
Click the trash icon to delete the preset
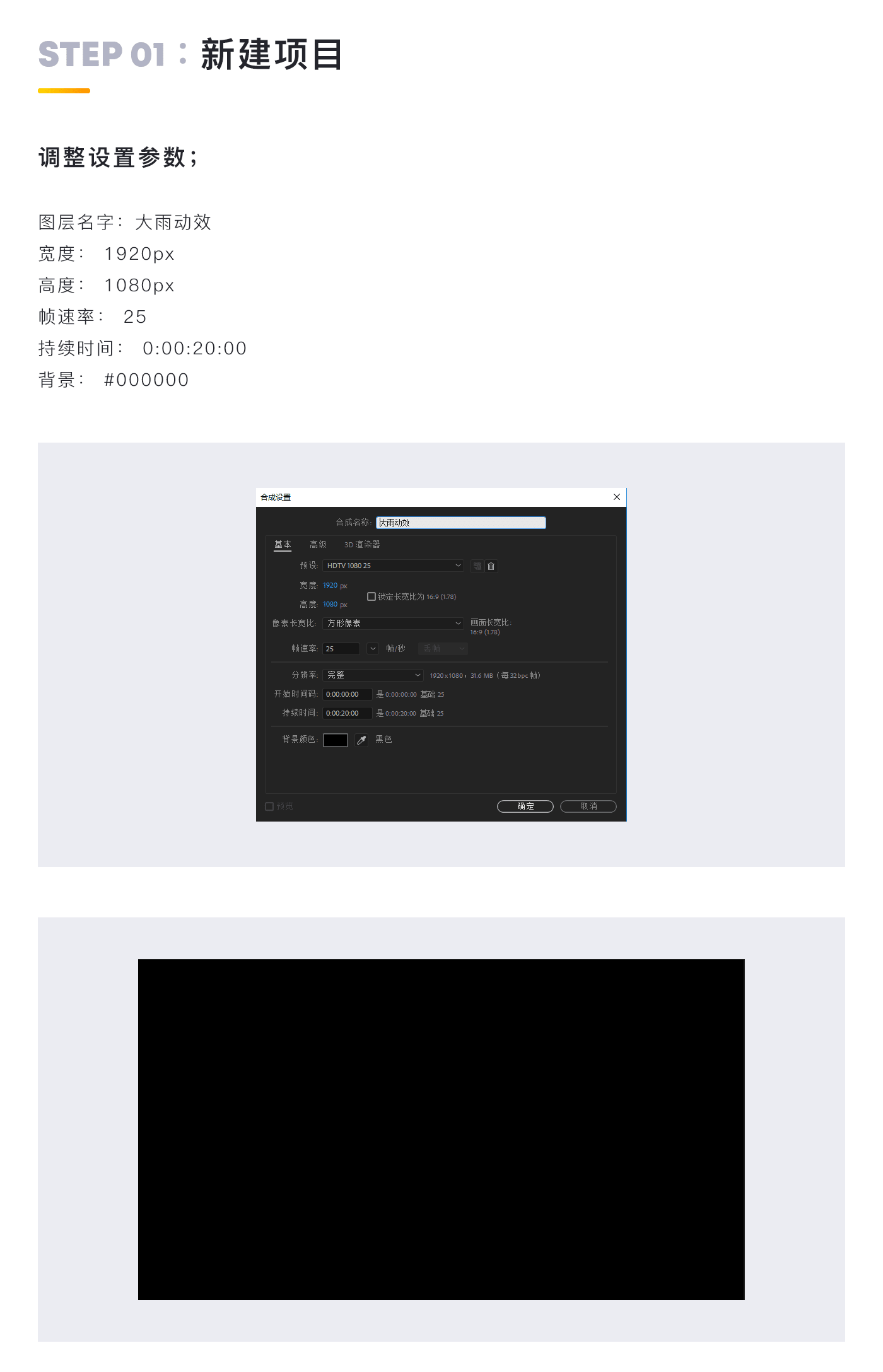click(x=491, y=566)
